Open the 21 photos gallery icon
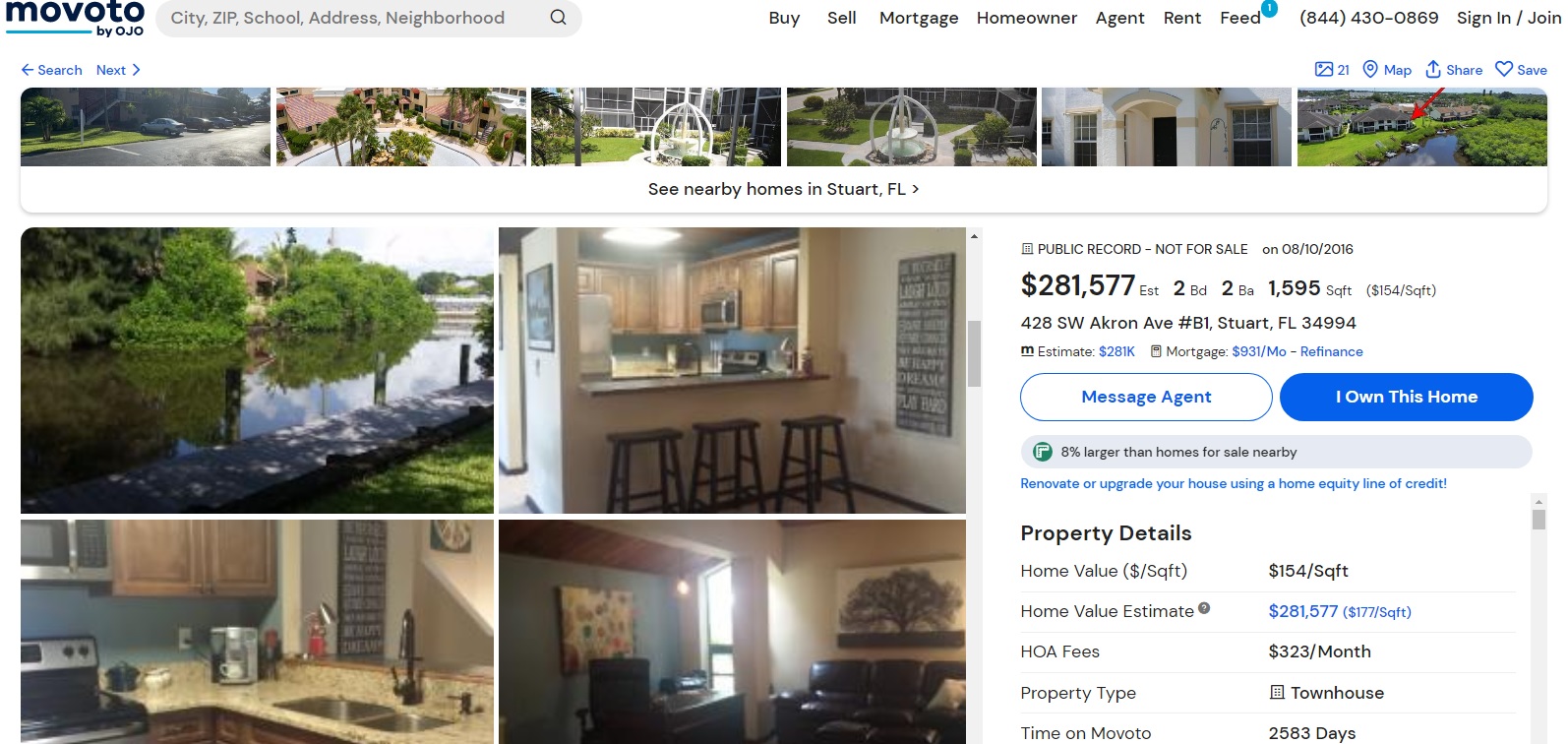 click(1324, 70)
